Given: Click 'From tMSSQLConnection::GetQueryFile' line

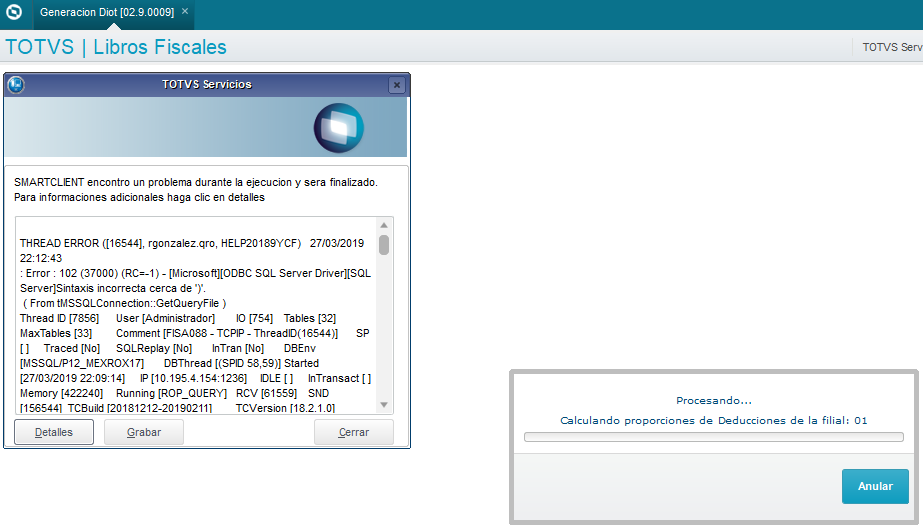Looking at the screenshot, I should click(124, 303).
